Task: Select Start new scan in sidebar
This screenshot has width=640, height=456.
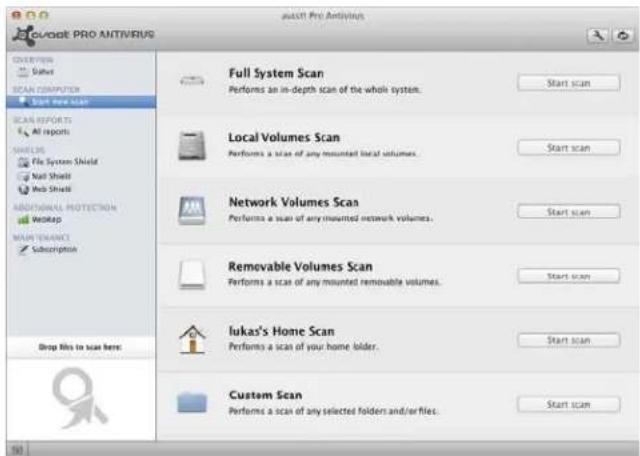Action: pos(81,102)
